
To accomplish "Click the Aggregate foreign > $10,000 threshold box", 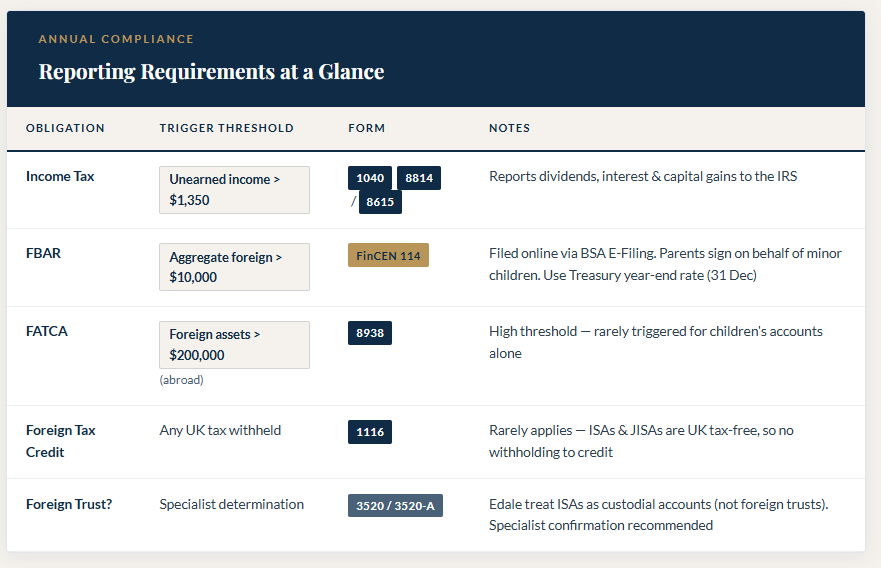I will click(x=234, y=267).
